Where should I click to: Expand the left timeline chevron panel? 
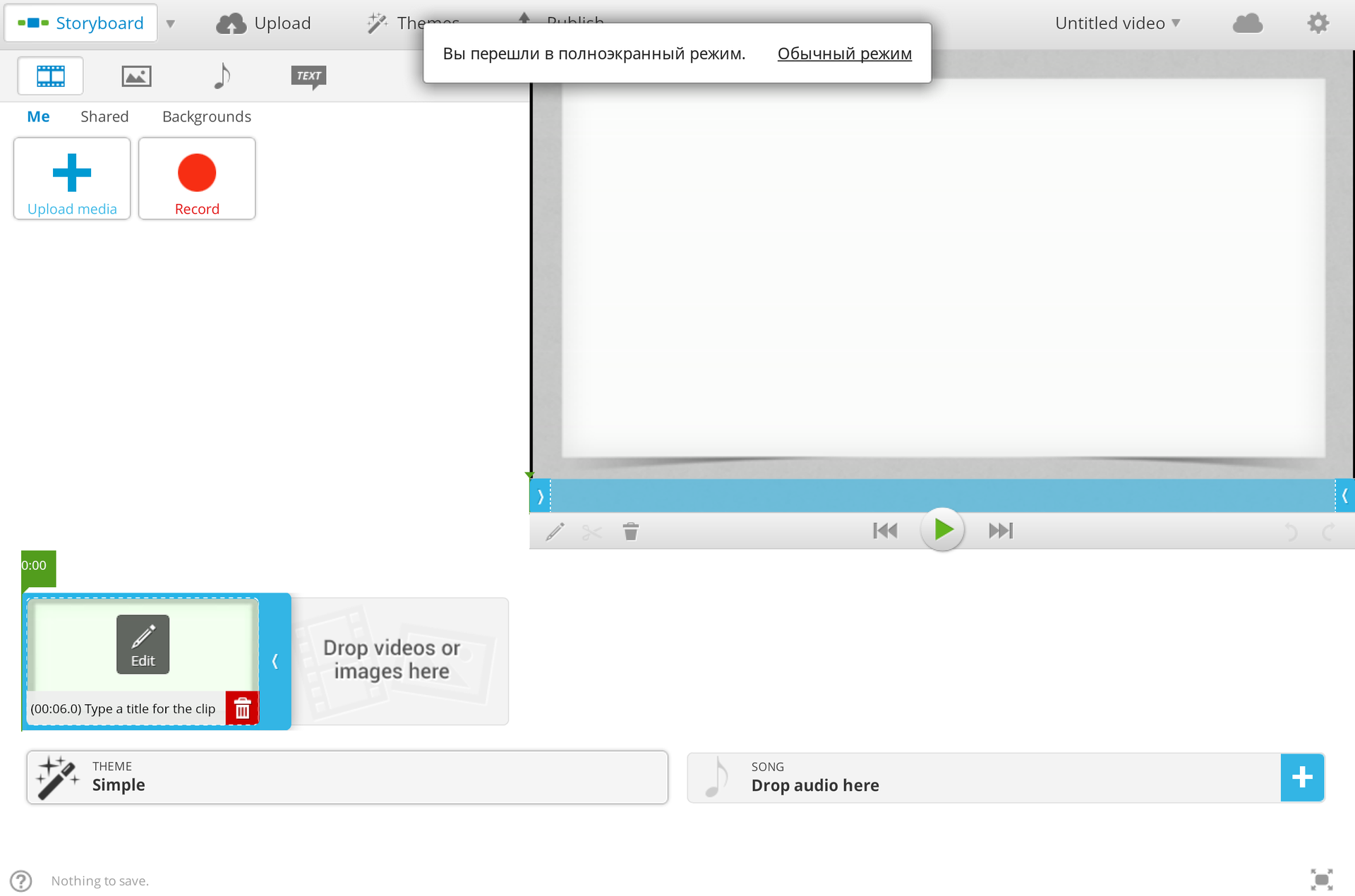click(540, 495)
